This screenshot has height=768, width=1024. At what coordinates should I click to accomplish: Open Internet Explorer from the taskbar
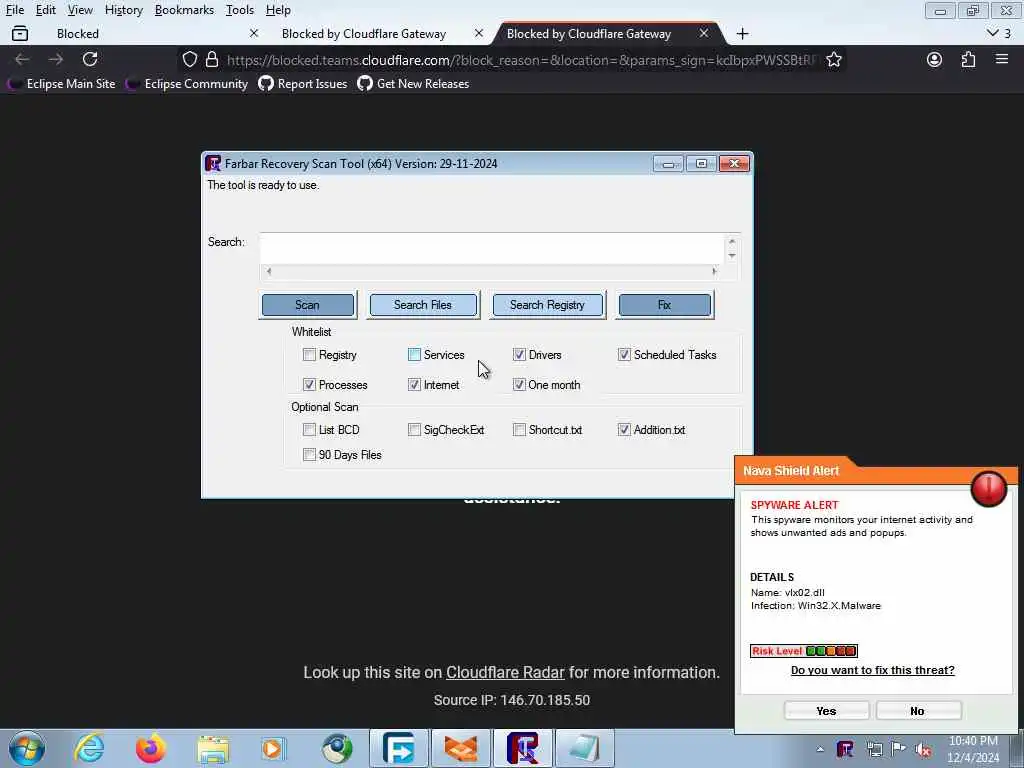pyautogui.click(x=89, y=748)
